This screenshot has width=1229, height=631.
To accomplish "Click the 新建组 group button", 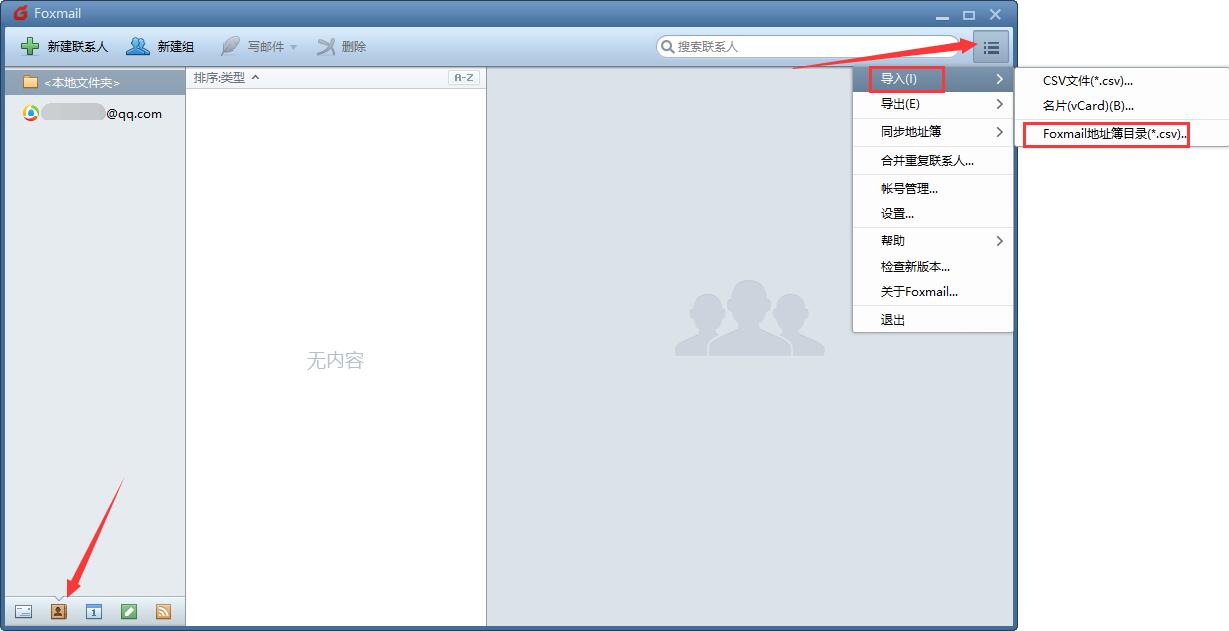I will tap(160, 46).
